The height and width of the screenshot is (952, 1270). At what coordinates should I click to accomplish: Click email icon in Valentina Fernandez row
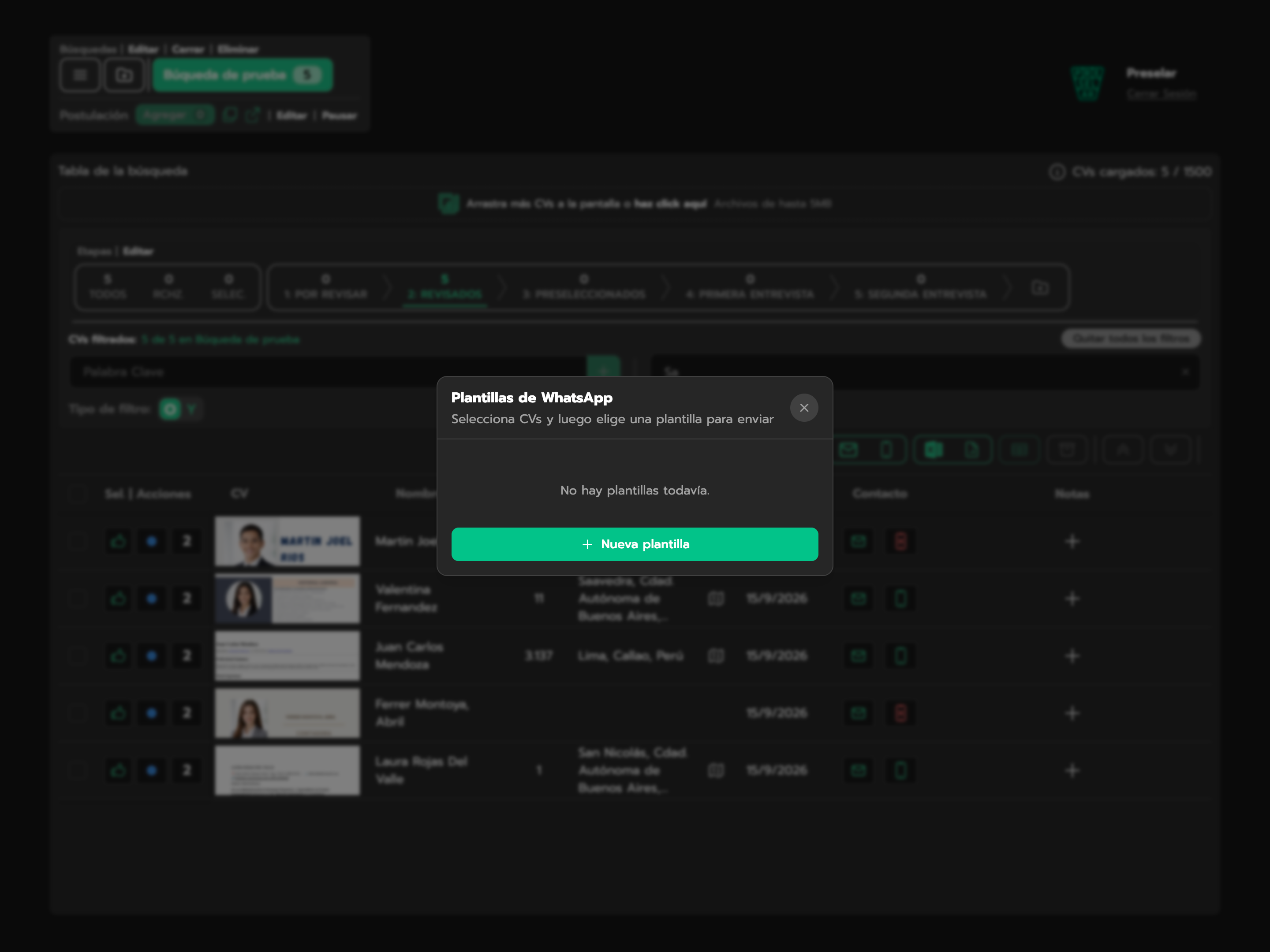[x=858, y=598]
